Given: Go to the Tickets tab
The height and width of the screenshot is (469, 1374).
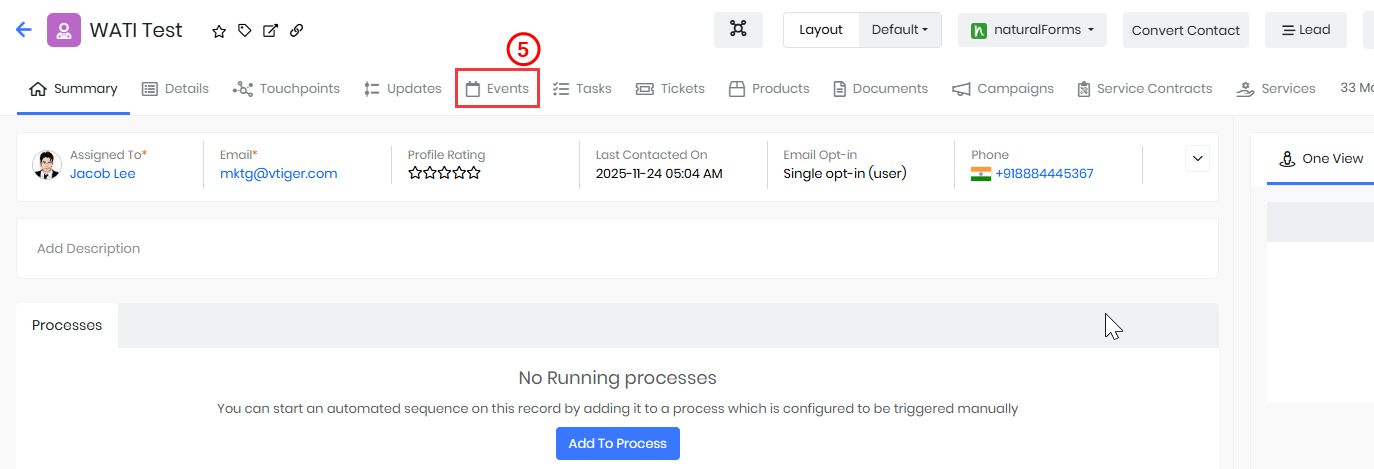Looking at the screenshot, I should [x=670, y=89].
